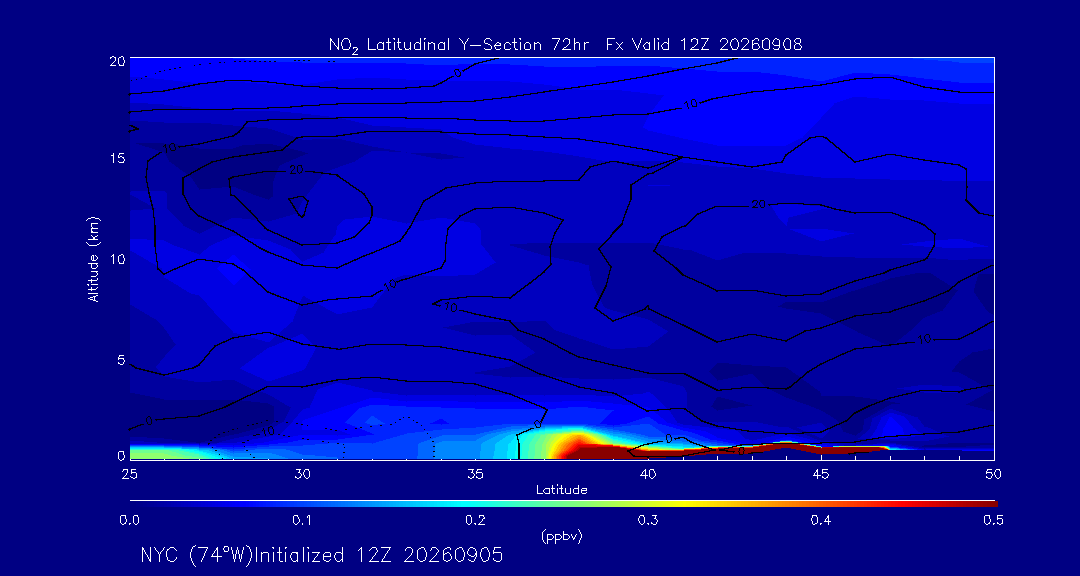Click the closed 20 contour near latitude 30

[x=298, y=207]
